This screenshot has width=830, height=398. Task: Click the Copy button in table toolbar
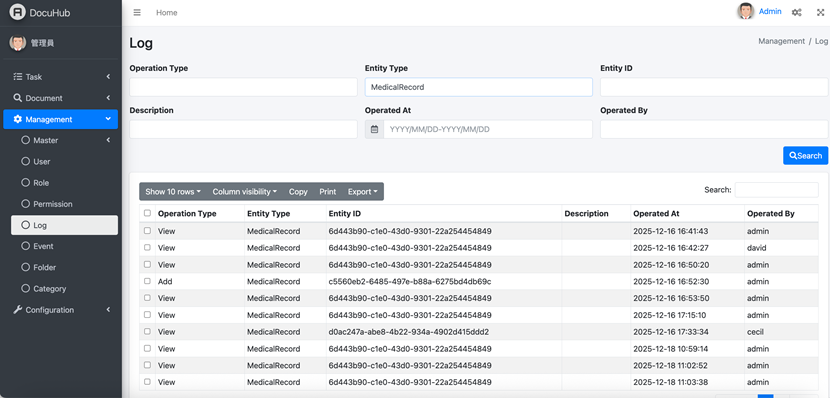tap(298, 192)
